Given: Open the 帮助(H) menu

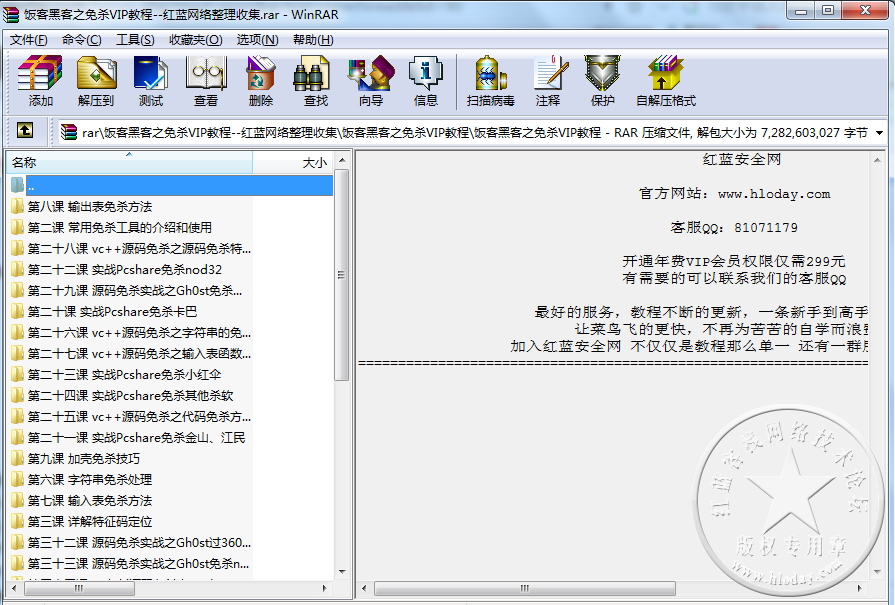Looking at the screenshot, I should pyautogui.click(x=313, y=40).
